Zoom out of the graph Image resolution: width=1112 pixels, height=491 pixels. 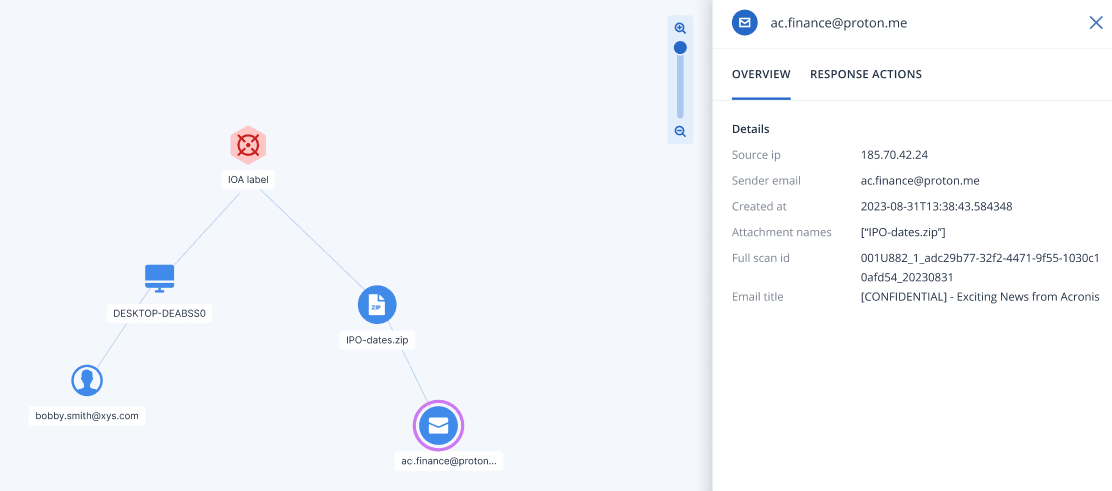(680, 132)
